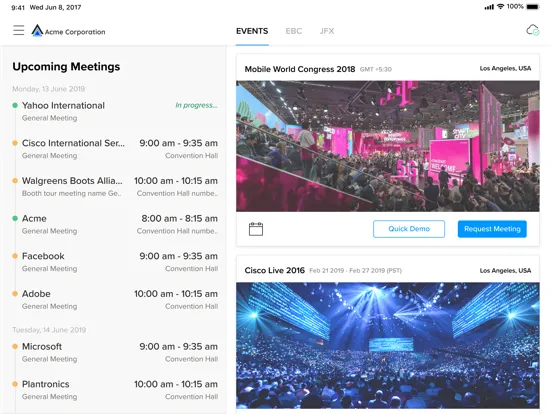552x414 pixels.
Task: Click the orange status dot beside Facebook
Action: point(15,256)
